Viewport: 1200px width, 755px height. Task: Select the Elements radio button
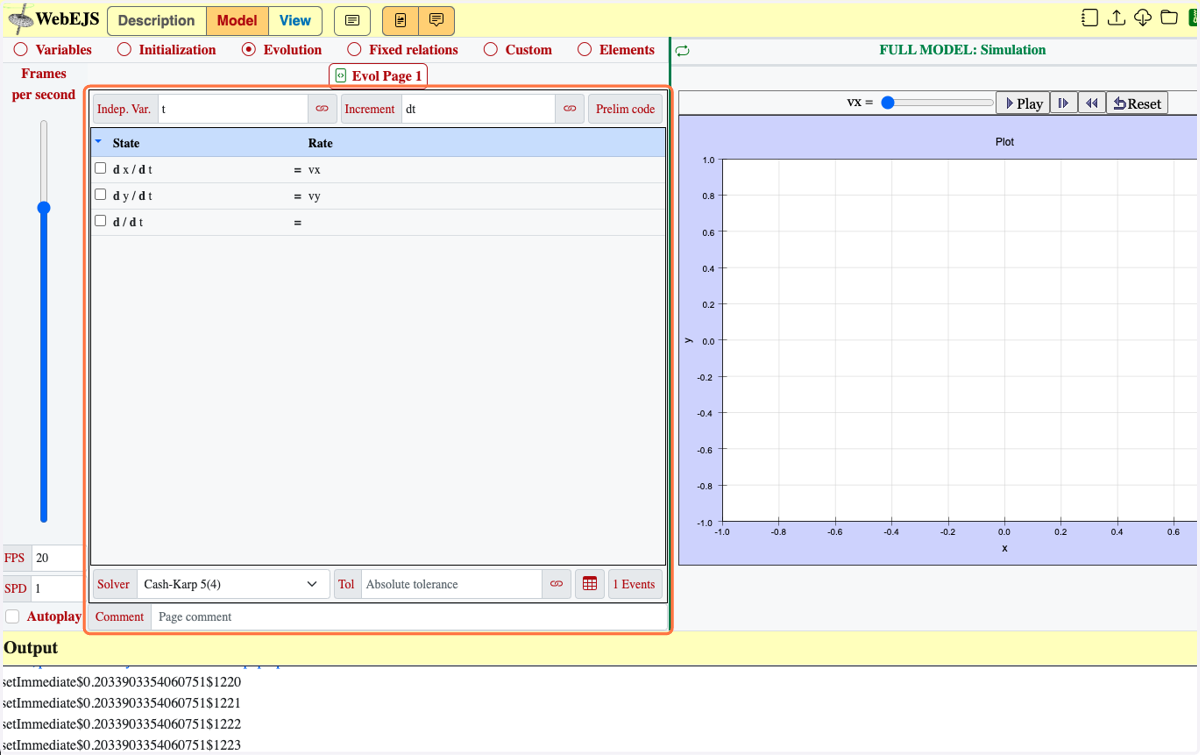585,49
